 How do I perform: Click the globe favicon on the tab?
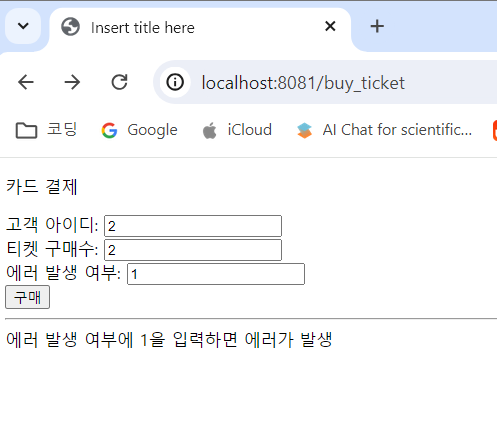(x=70, y=27)
